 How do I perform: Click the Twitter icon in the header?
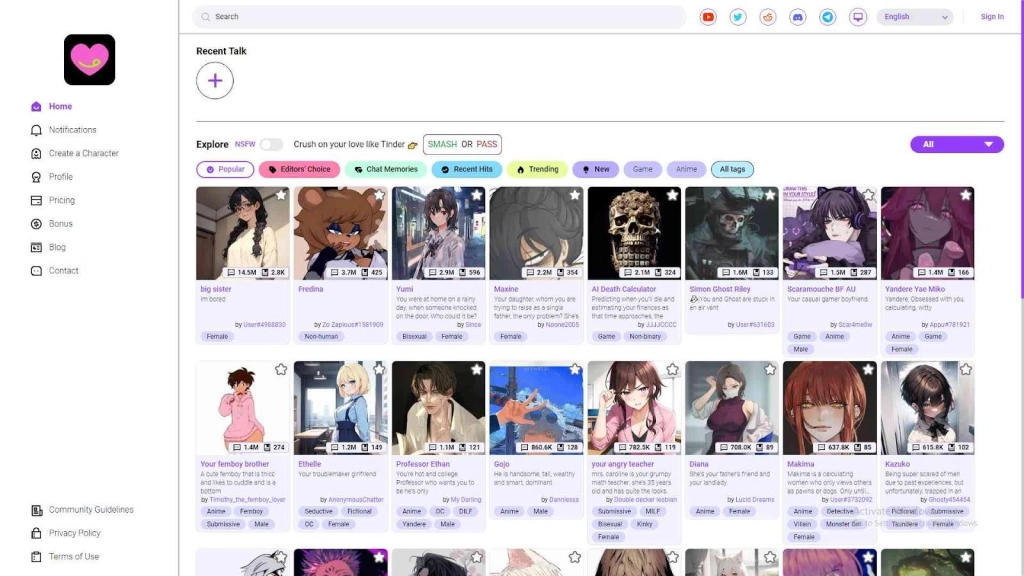click(x=738, y=17)
